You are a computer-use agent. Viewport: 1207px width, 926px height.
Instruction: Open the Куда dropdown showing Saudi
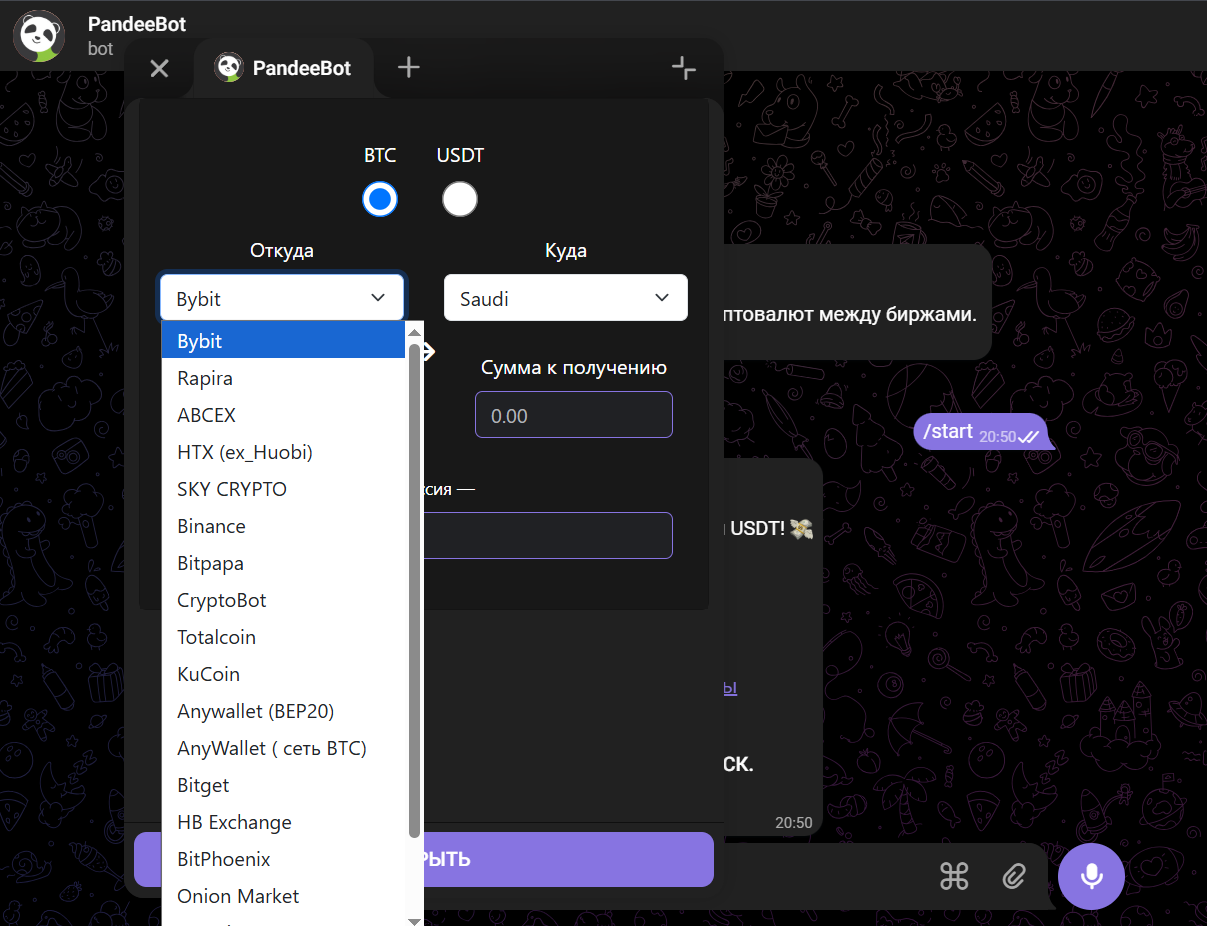pyautogui.click(x=566, y=298)
